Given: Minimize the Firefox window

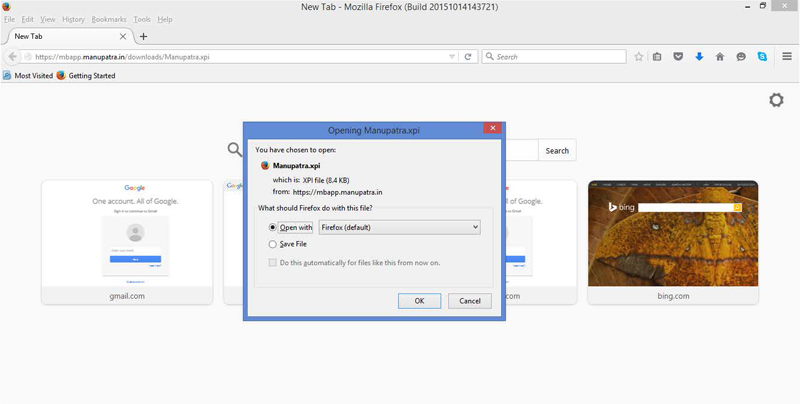Looking at the screenshot, I should pyautogui.click(x=747, y=7).
